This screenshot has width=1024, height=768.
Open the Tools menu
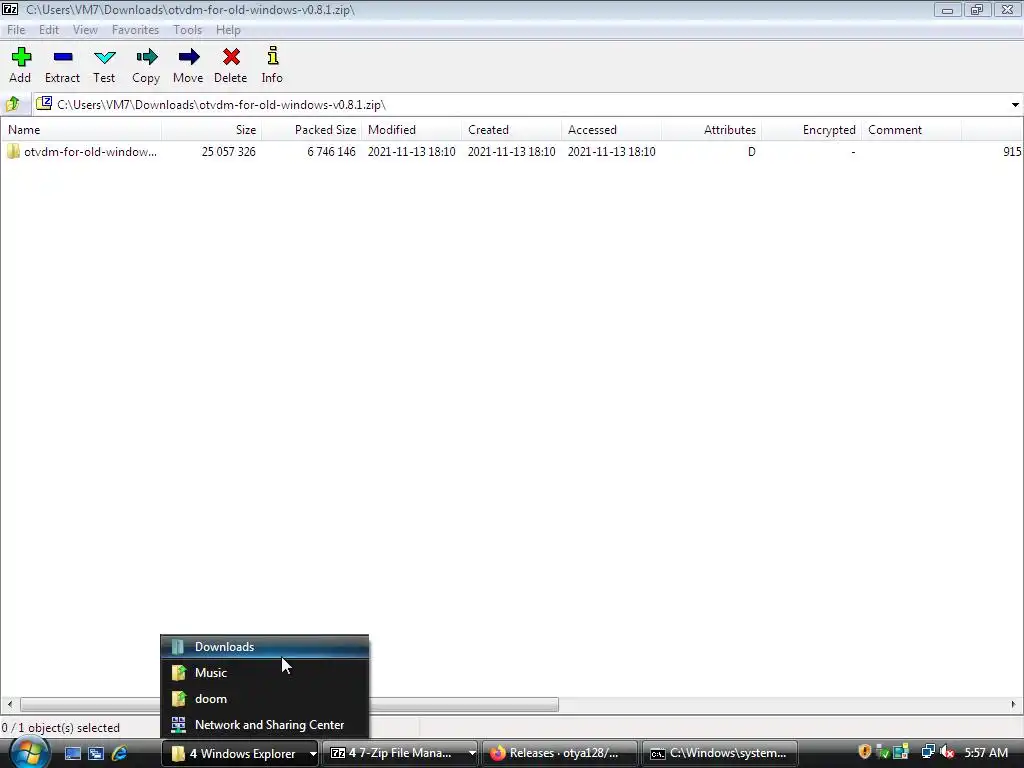pos(187,30)
